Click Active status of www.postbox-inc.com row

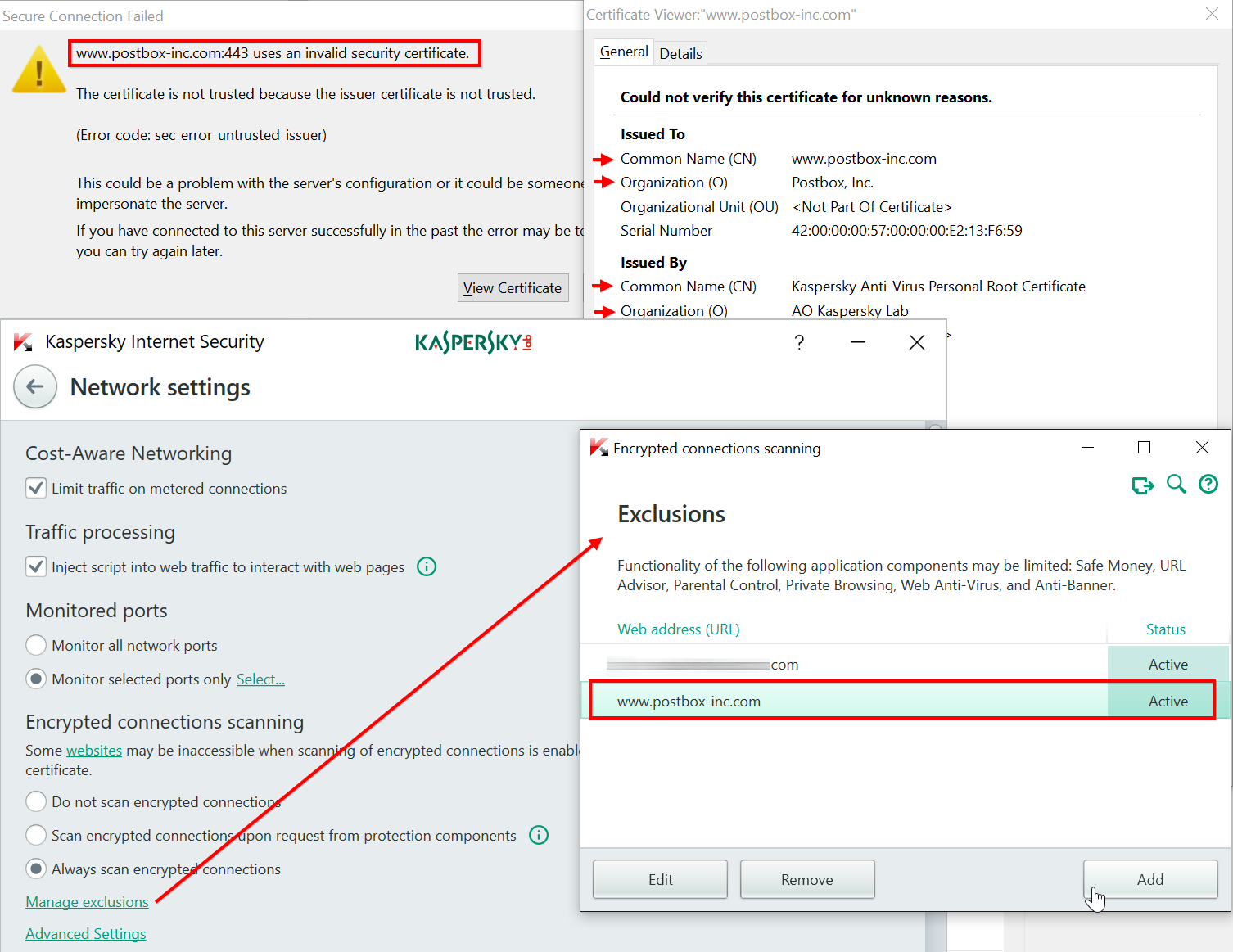pyautogui.click(x=1168, y=701)
